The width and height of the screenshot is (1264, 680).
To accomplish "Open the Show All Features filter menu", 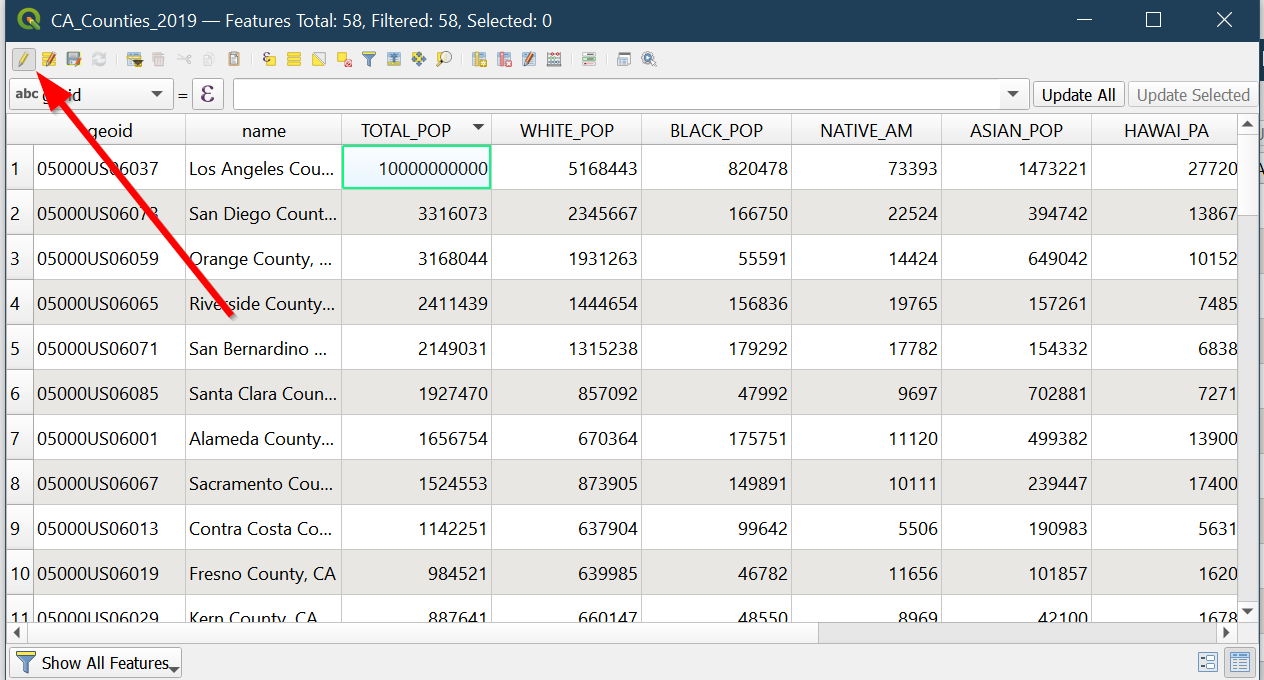I will pyautogui.click(x=96, y=663).
